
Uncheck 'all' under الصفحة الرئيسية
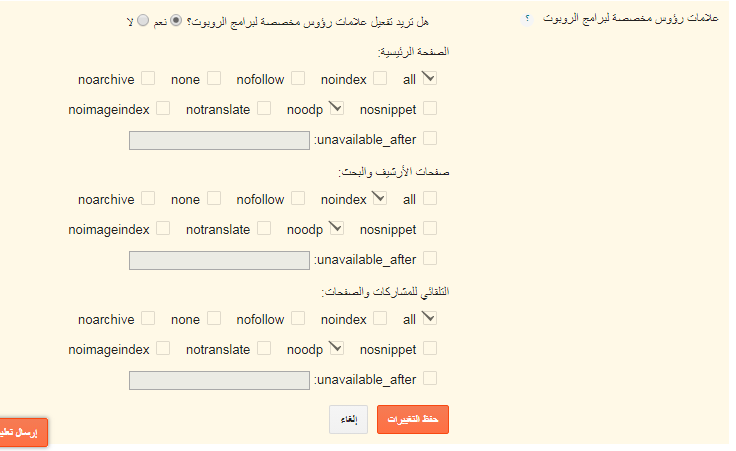click(429, 78)
